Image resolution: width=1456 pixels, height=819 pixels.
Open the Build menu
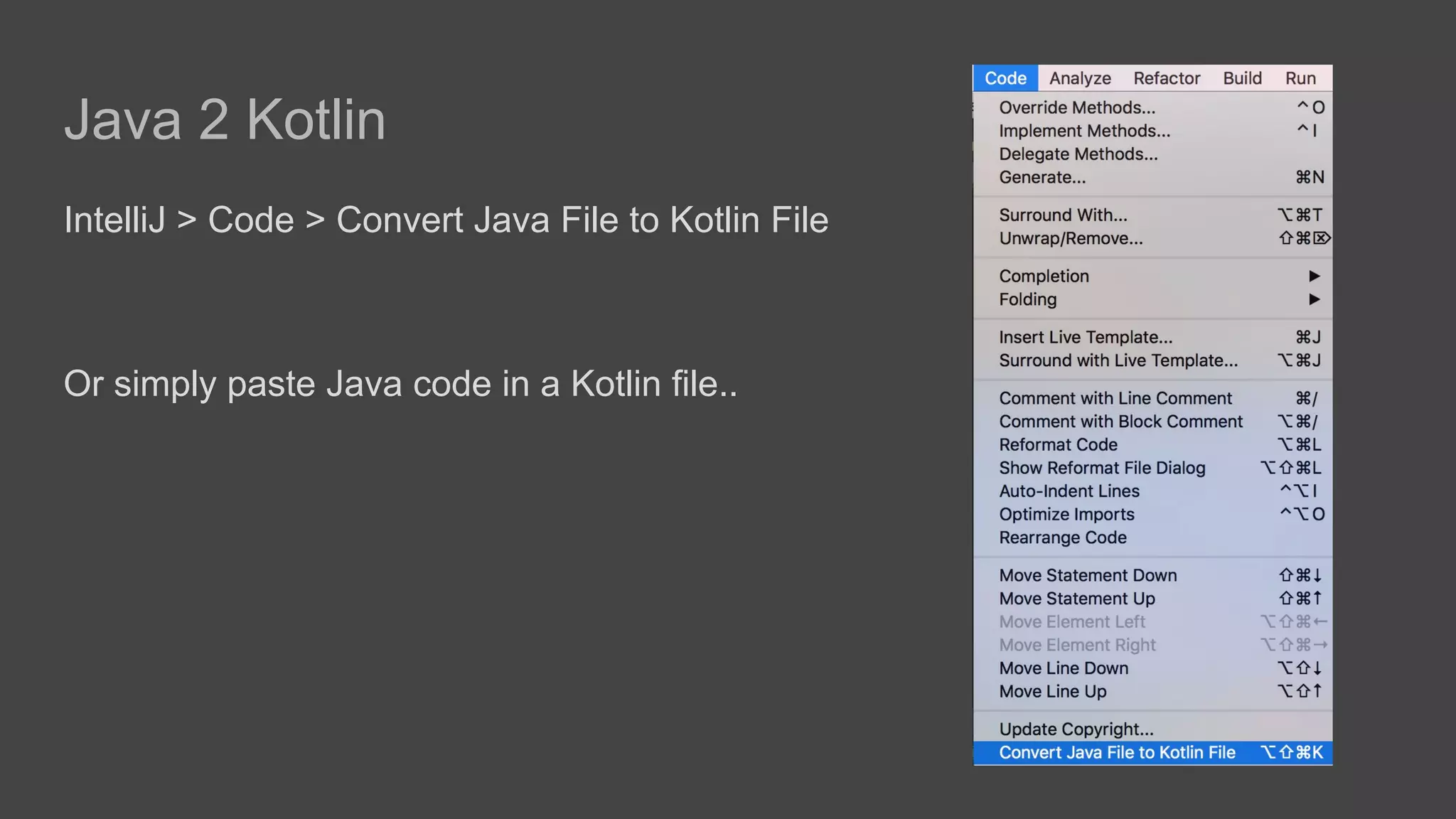tap(1242, 78)
